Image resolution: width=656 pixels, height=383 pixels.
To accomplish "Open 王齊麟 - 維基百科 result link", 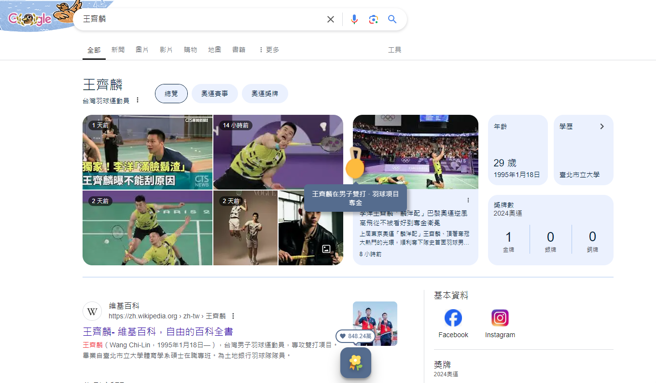I will click(158, 332).
